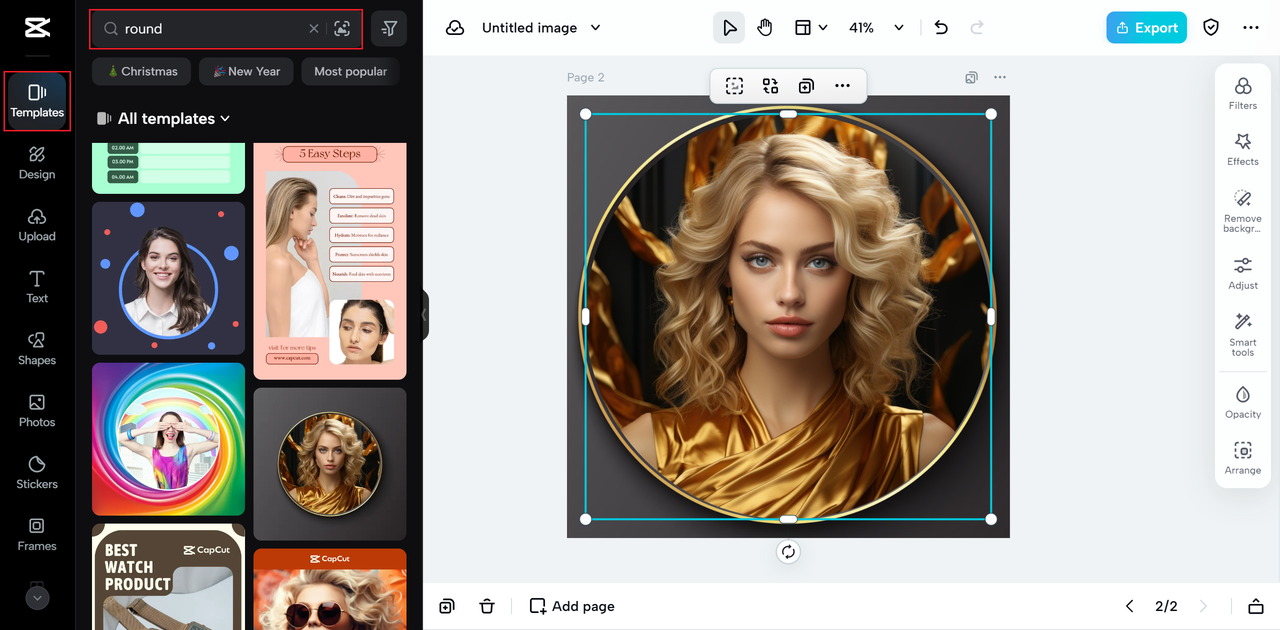
Task: Delete the page with trash icon
Action: (x=487, y=606)
